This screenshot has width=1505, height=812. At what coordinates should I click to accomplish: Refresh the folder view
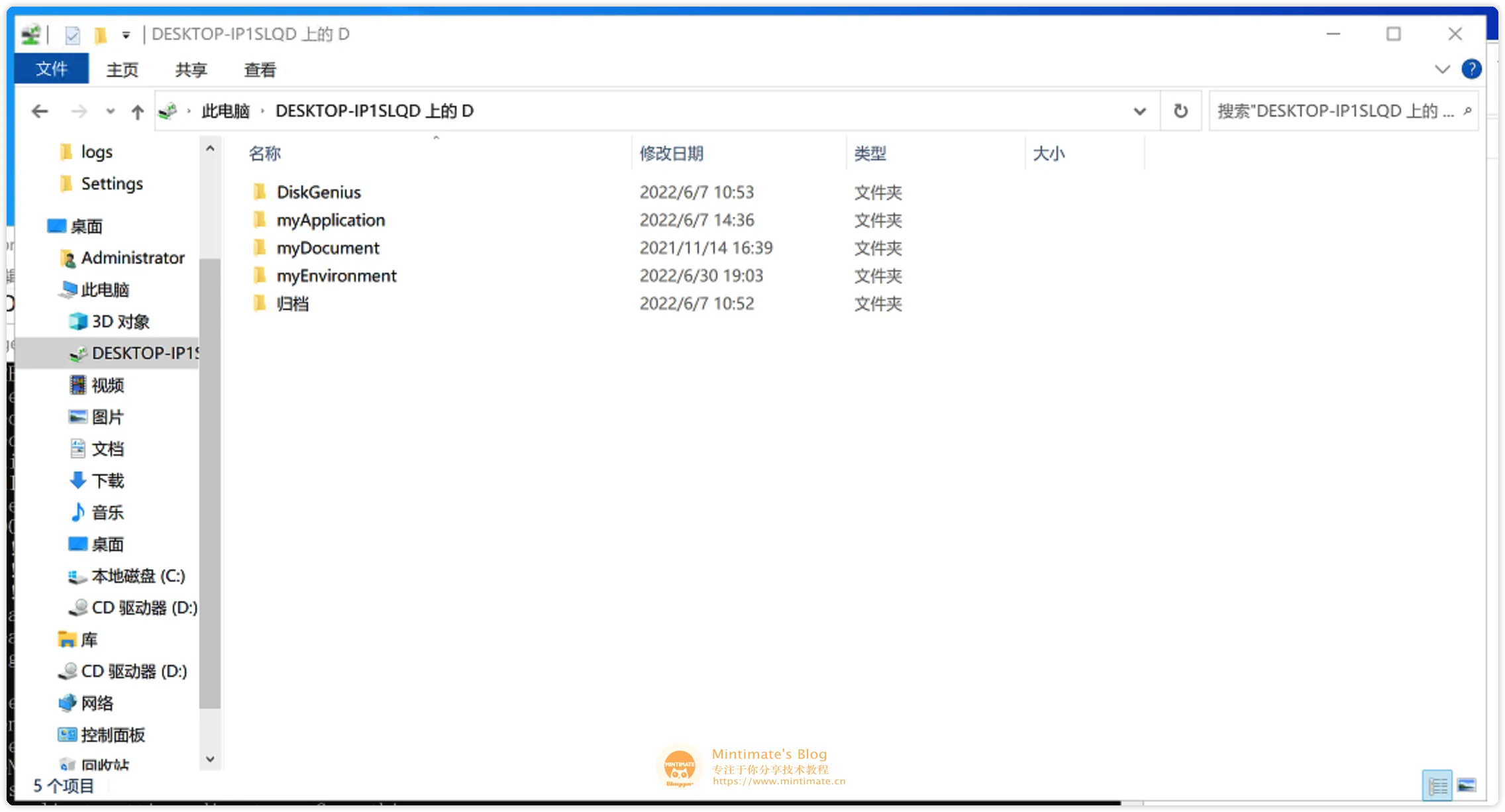(1181, 111)
